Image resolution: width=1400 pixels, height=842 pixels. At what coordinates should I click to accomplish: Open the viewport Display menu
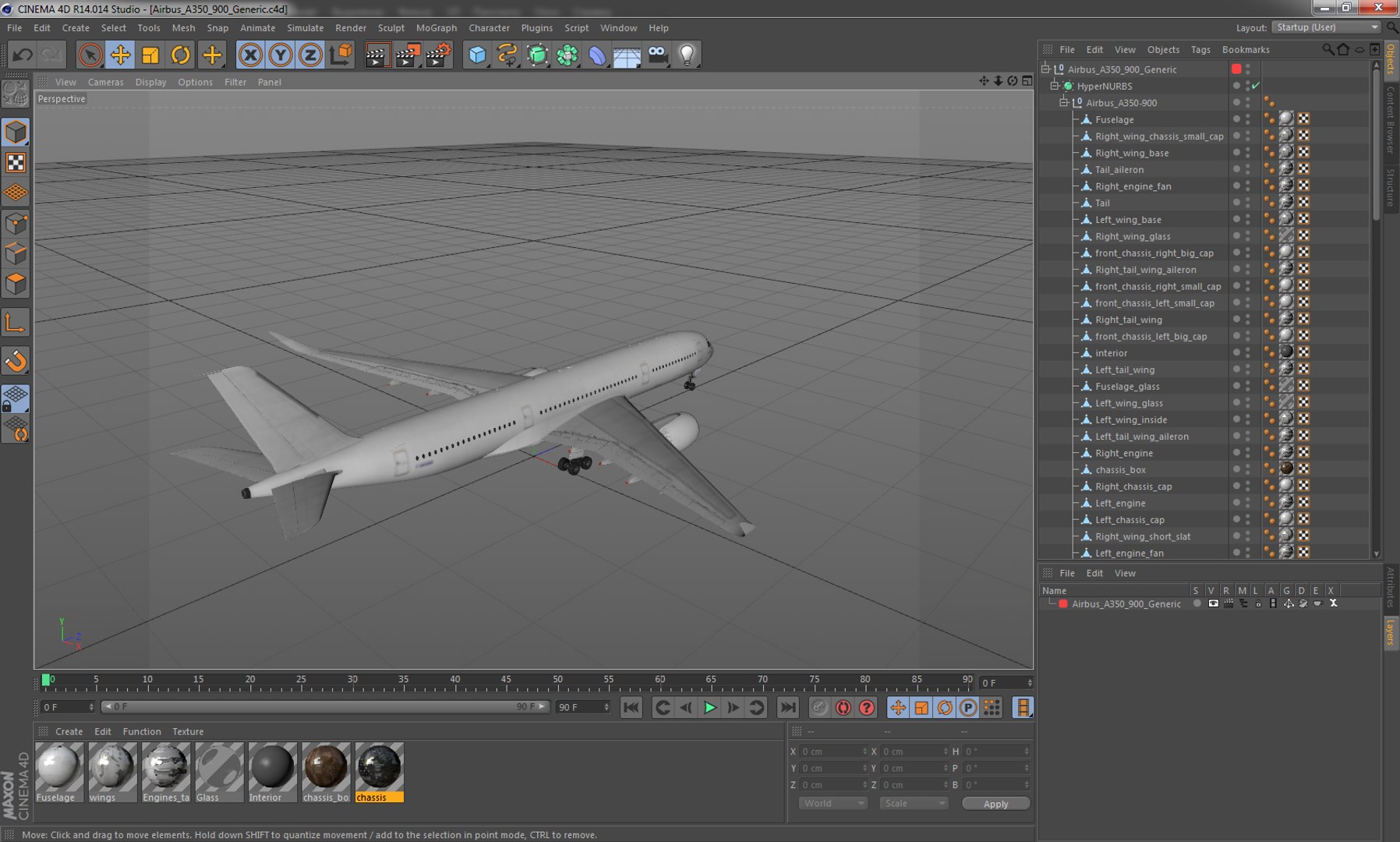(x=150, y=82)
